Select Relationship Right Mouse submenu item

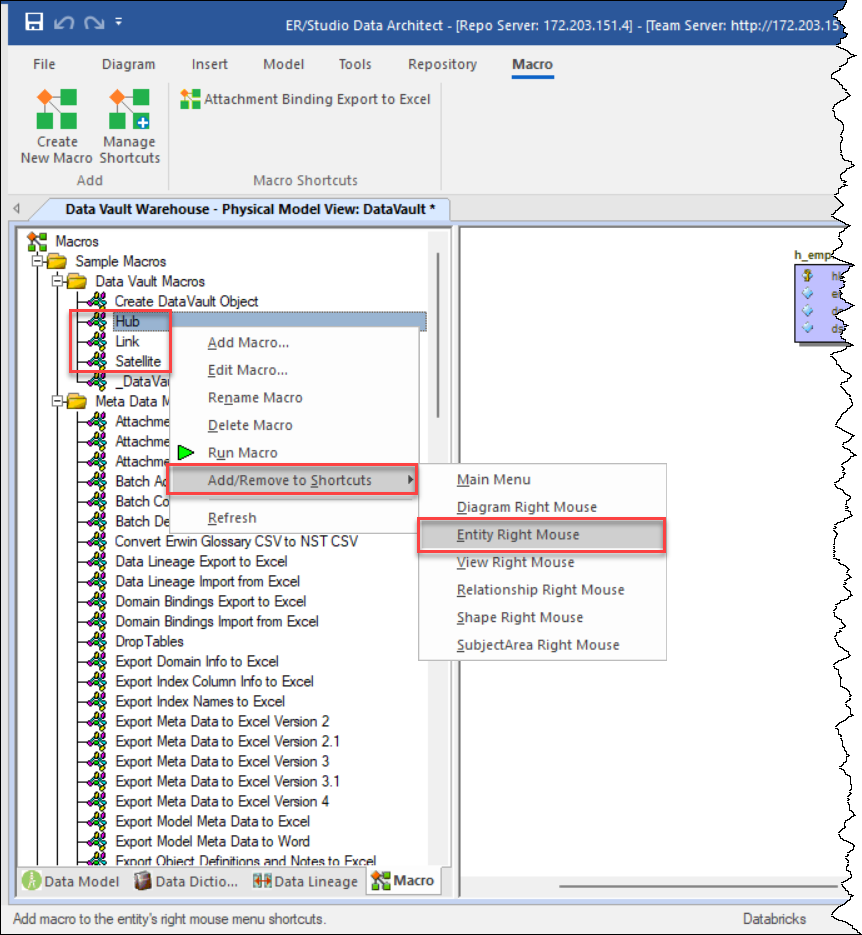[x=540, y=590]
